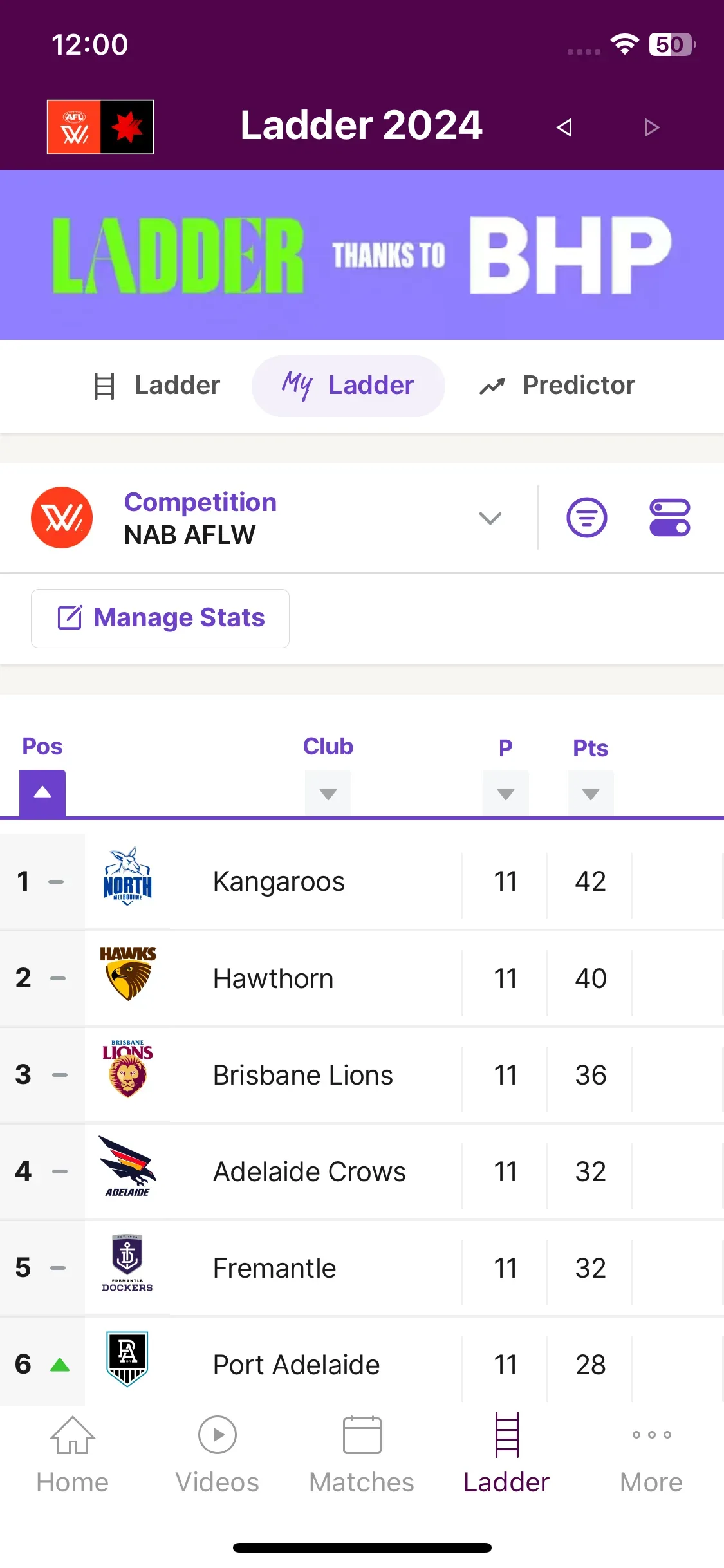The image size is (724, 1568).
Task: Go to previous season arrow
Action: pos(564,127)
